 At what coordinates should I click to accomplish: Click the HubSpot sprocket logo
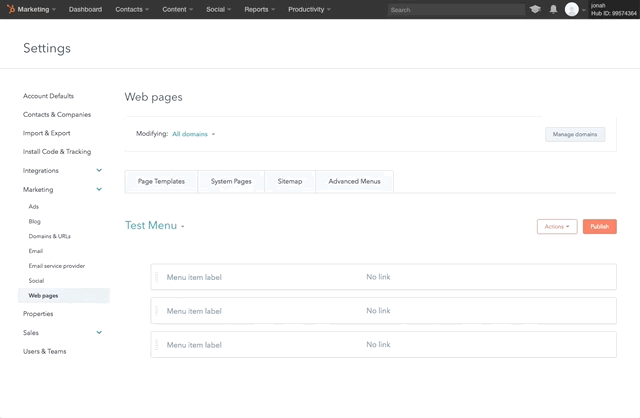[11, 9]
